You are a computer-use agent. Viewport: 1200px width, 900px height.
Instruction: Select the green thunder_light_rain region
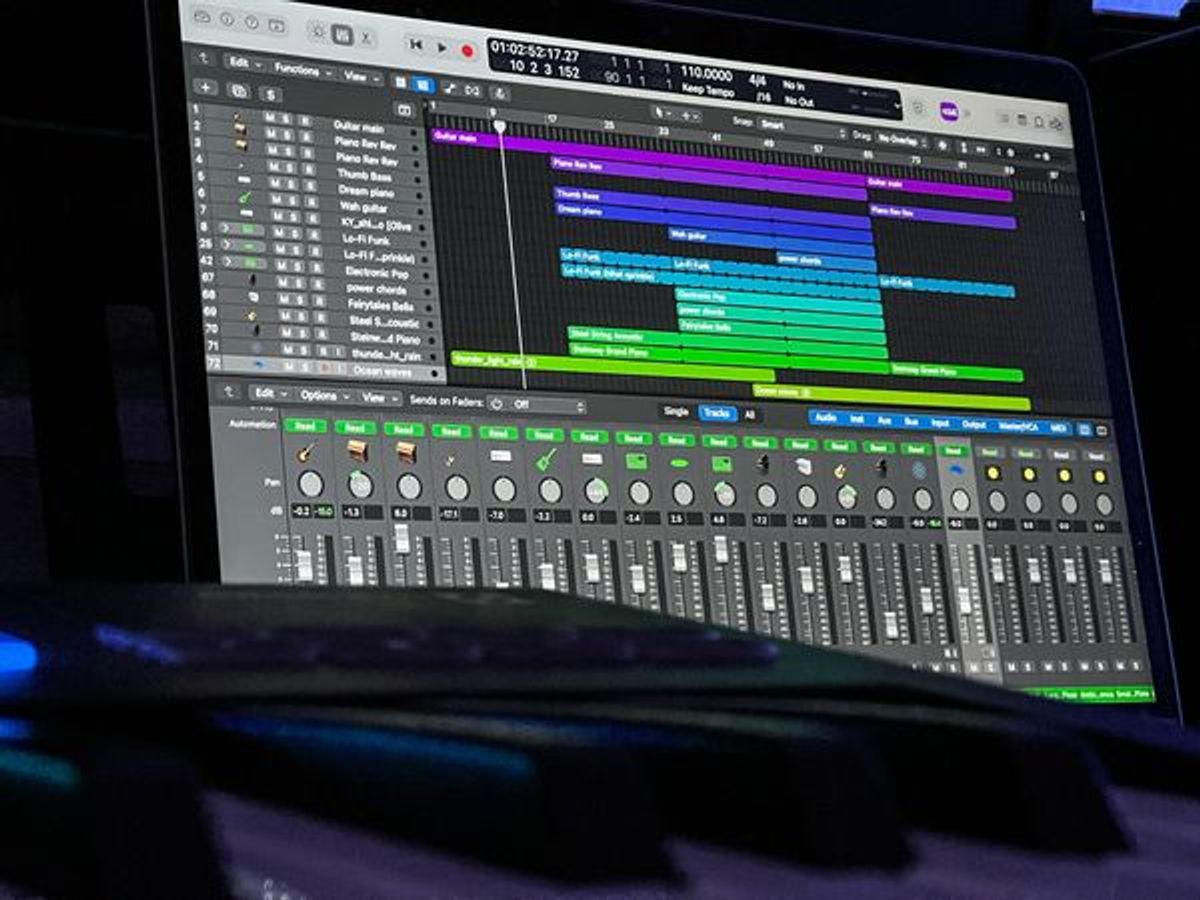[612, 364]
